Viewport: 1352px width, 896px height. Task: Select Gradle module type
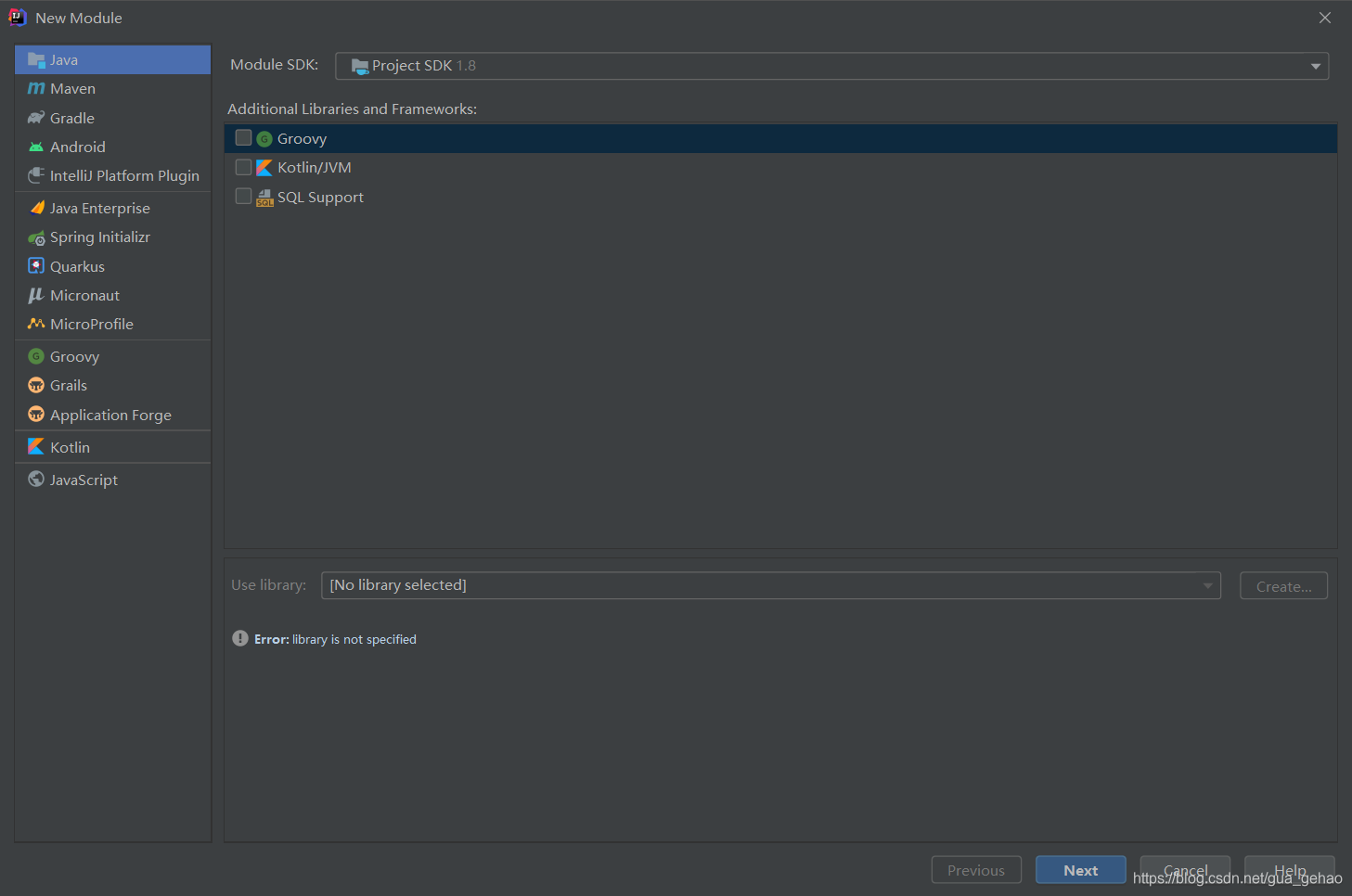[113, 118]
